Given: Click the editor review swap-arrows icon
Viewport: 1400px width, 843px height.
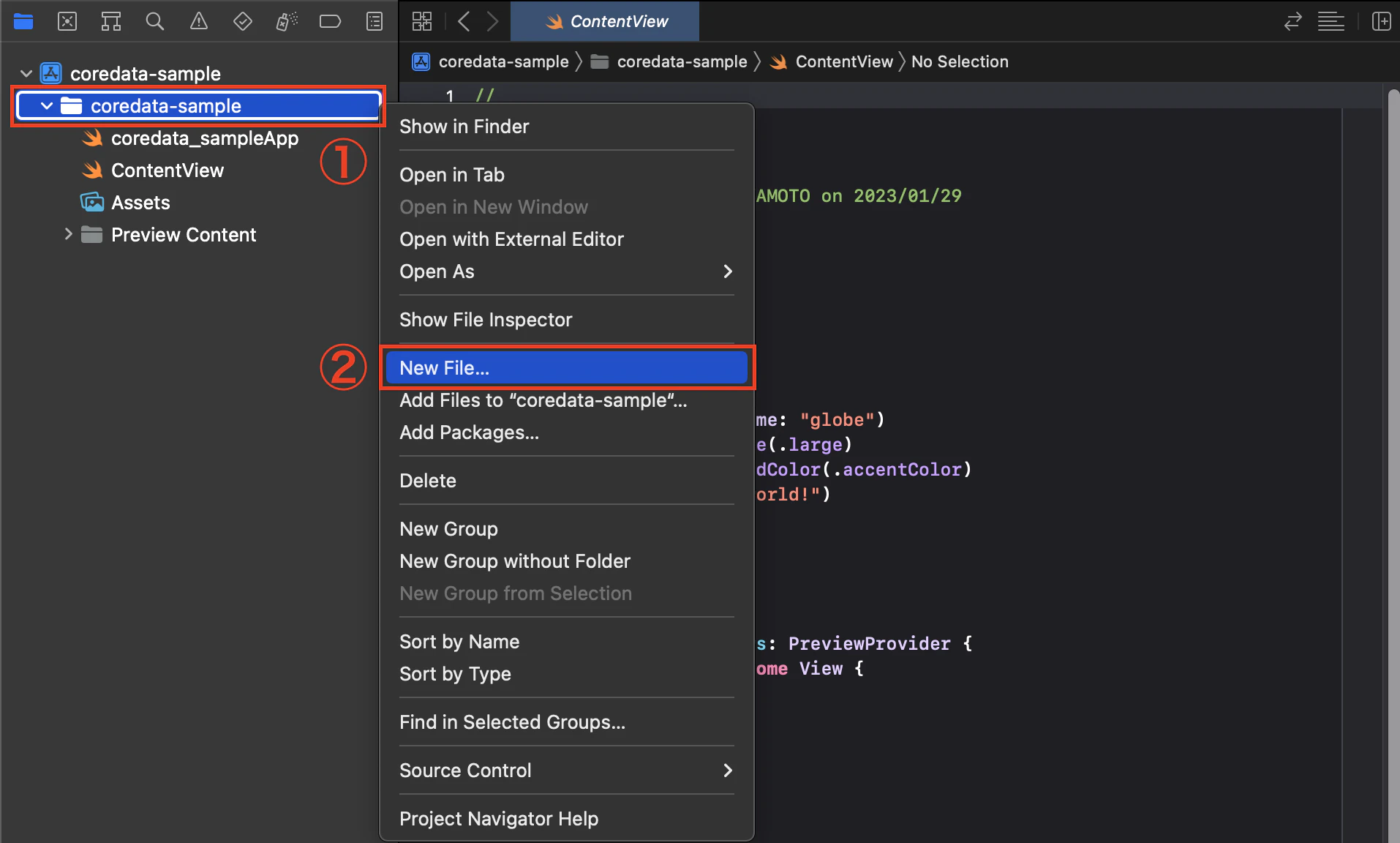Looking at the screenshot, I should point(1292,21).
